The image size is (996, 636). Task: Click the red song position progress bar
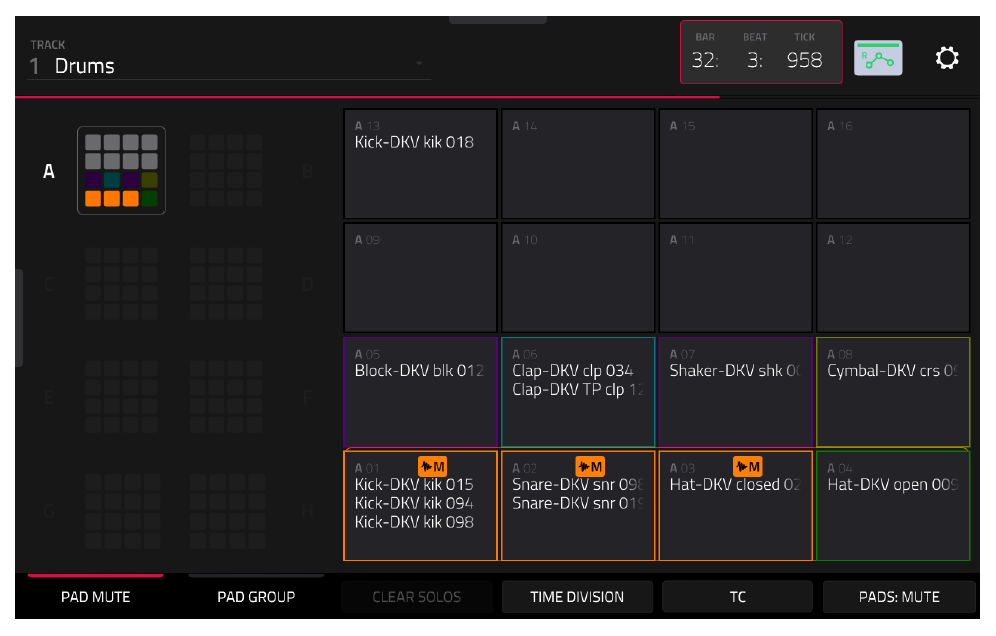367,97
